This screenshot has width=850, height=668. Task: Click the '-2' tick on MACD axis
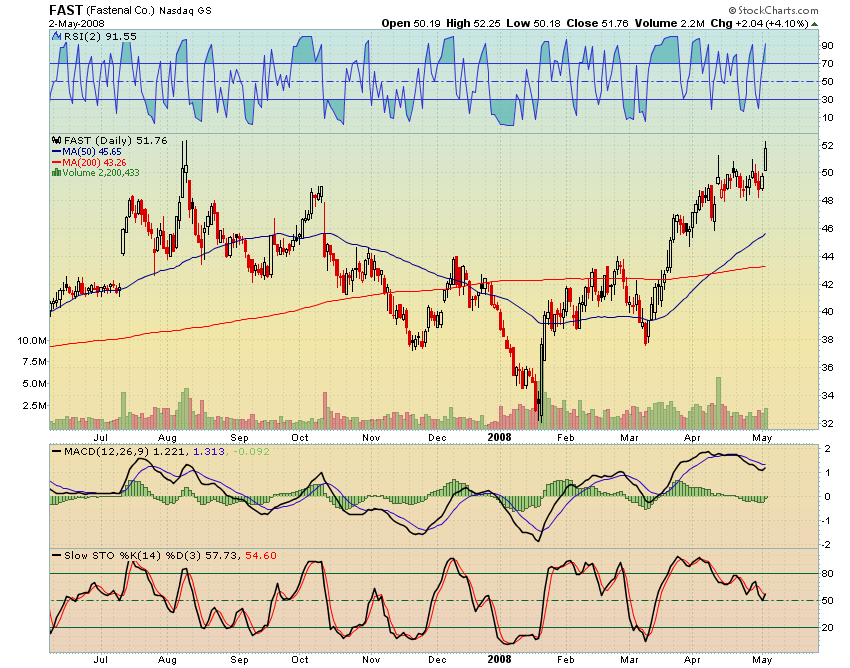pos(826,544)
